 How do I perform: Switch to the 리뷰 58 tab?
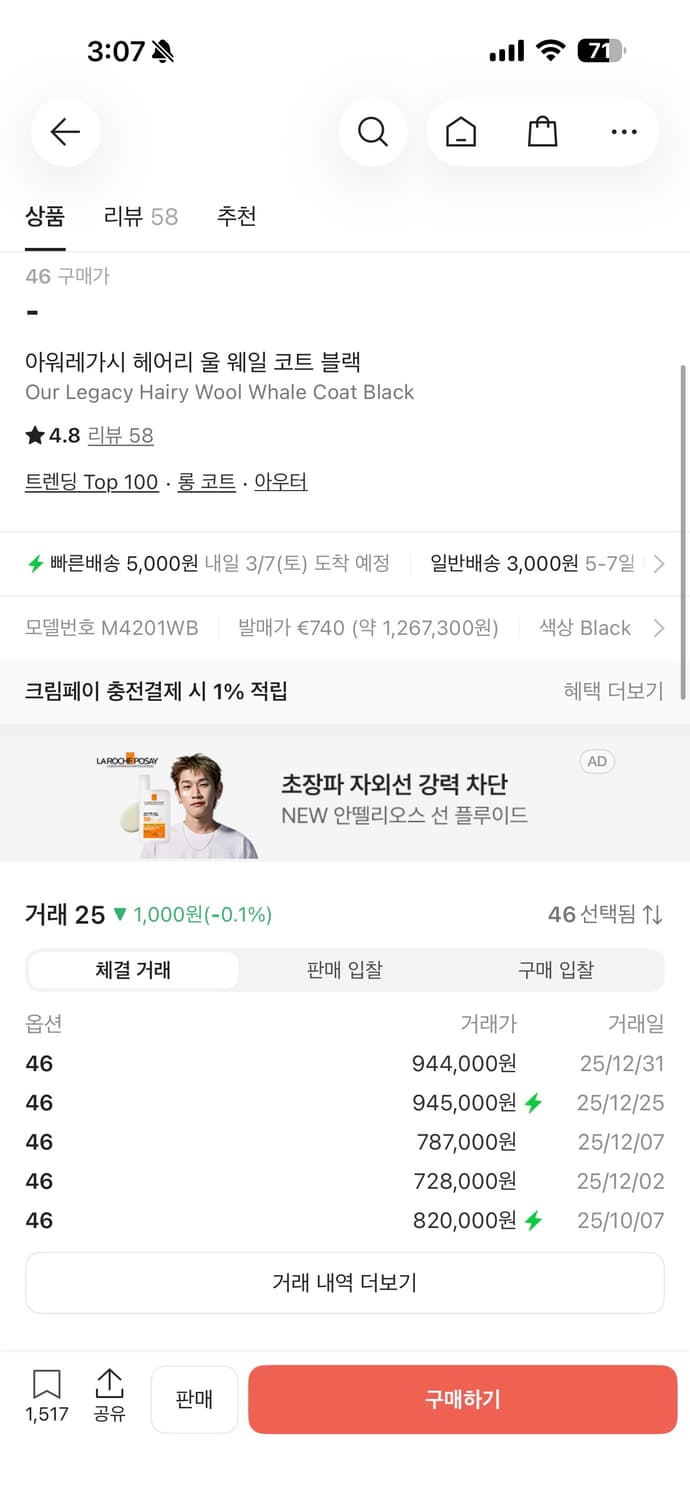pyautogui.click(x=140, y=217)
